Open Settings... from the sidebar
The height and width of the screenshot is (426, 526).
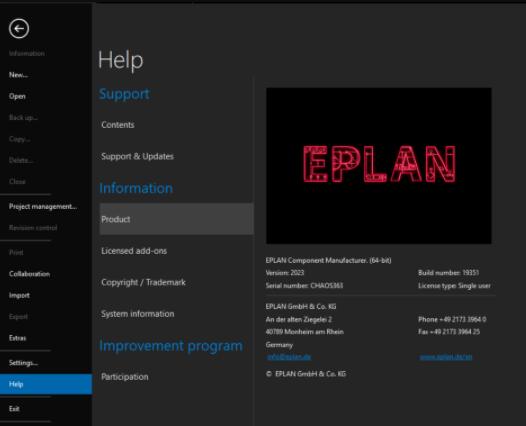23,363
